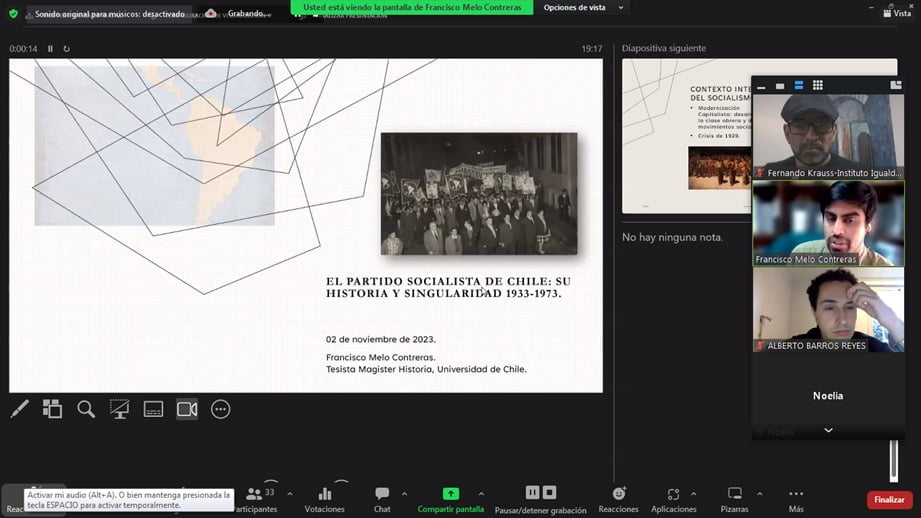Screen dimensions: 921x518
Task: Expand the Opciones de vista dropdown
Action: coord(582,7)
